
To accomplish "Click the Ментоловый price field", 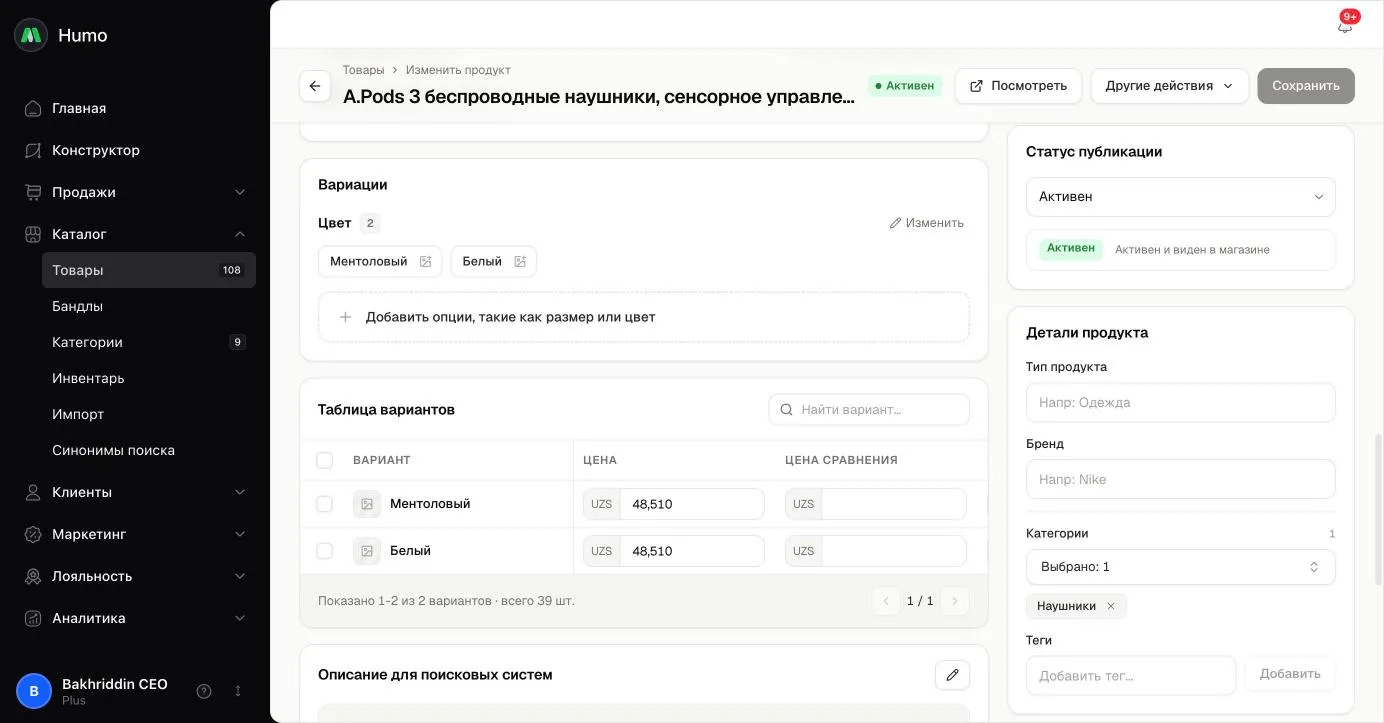I will 692,504.
